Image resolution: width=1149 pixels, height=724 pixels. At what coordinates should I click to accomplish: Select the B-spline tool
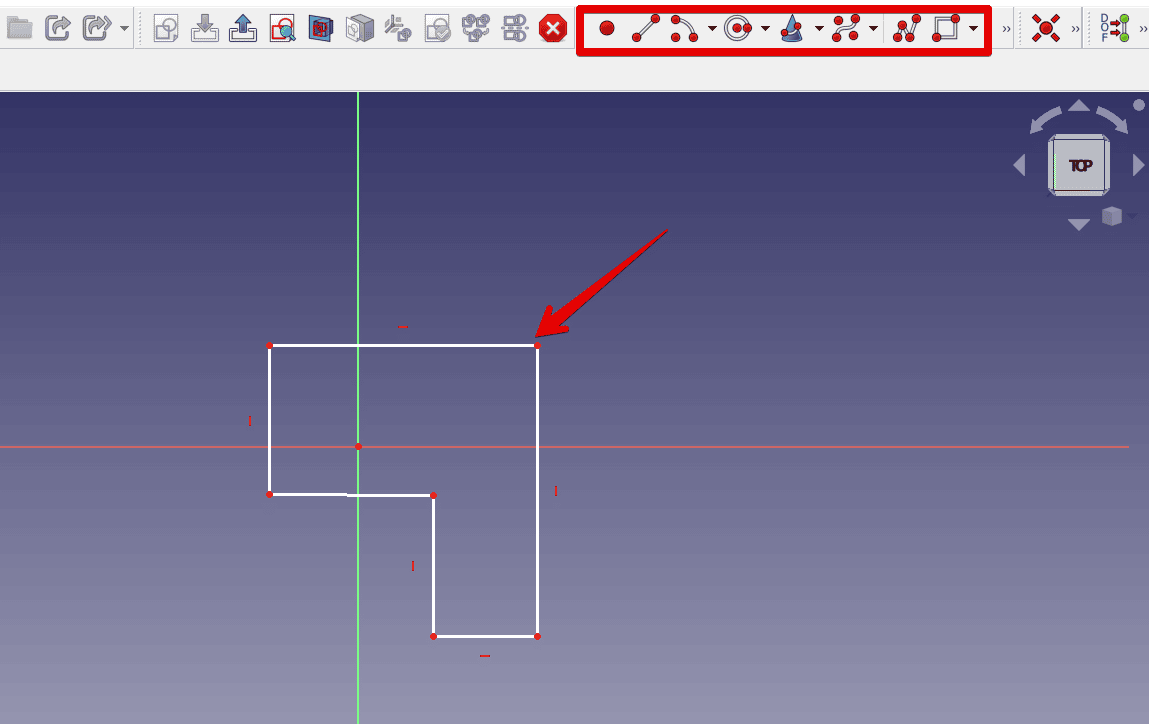[847, 28]
